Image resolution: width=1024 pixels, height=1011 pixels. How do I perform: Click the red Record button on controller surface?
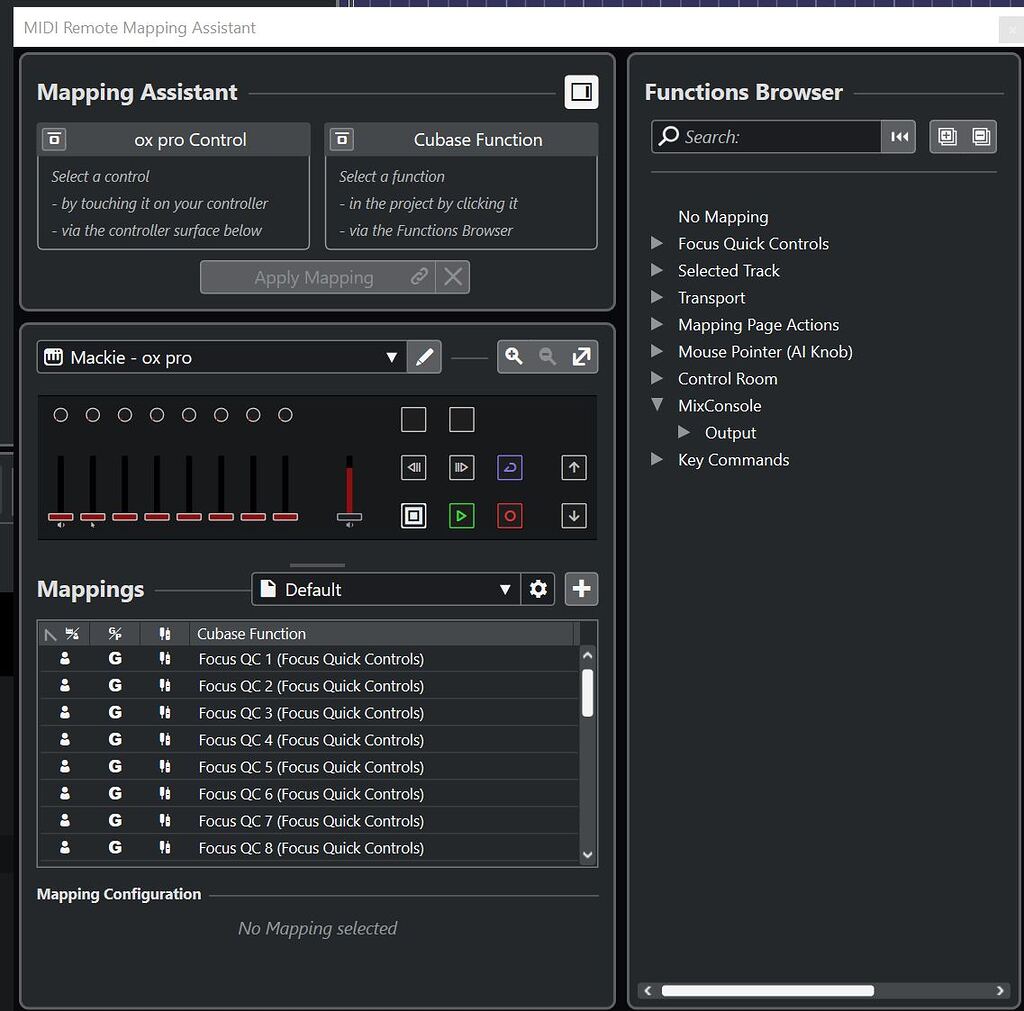point(510,516)
